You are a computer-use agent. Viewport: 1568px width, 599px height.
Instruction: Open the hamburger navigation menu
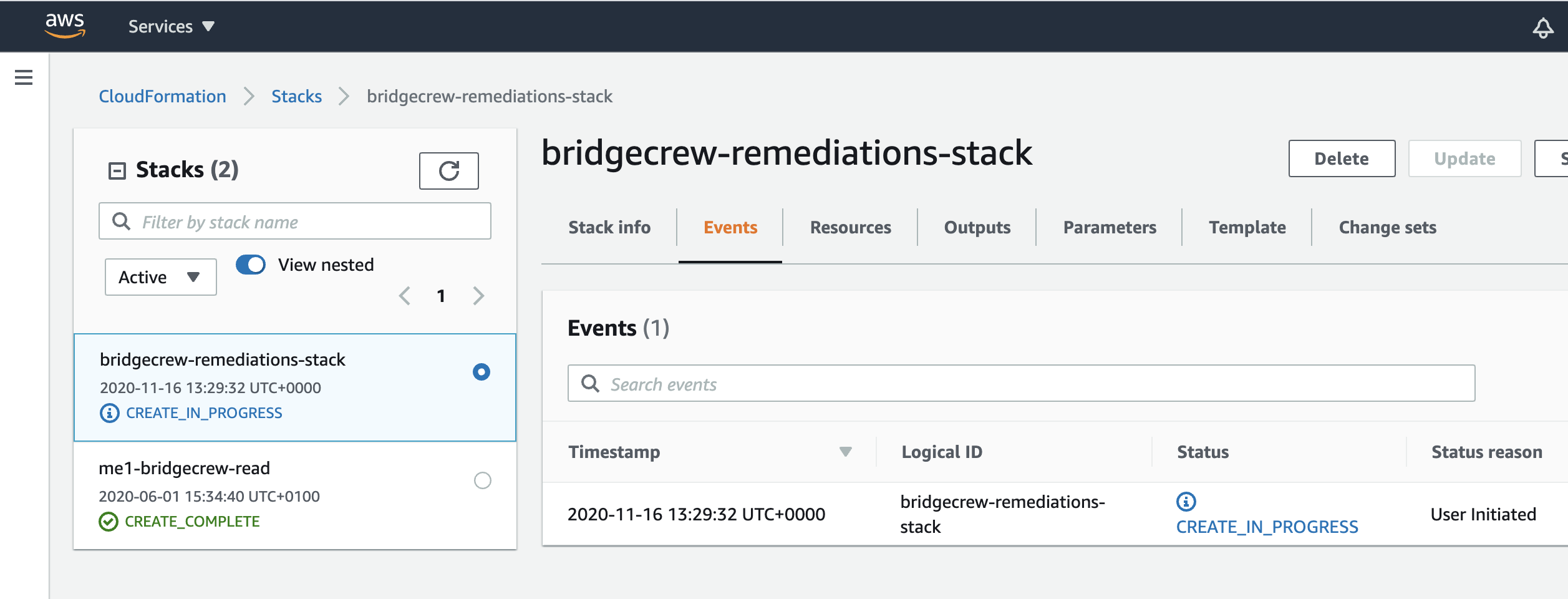pos(24,77)
